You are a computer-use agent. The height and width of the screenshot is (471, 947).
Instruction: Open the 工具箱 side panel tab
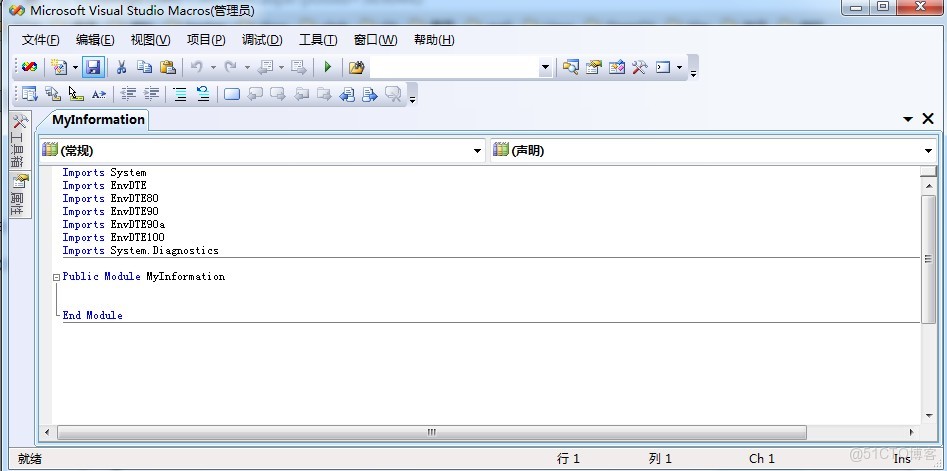[x=19, y=141]
